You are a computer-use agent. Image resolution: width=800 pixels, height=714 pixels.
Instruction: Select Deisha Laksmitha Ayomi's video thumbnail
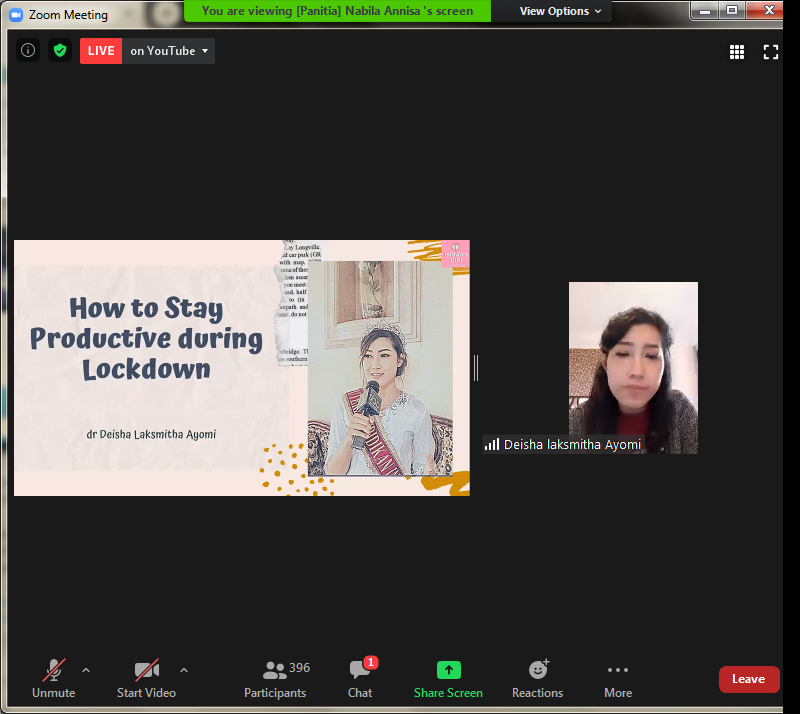pyautogui.click(x=633, y=368)
